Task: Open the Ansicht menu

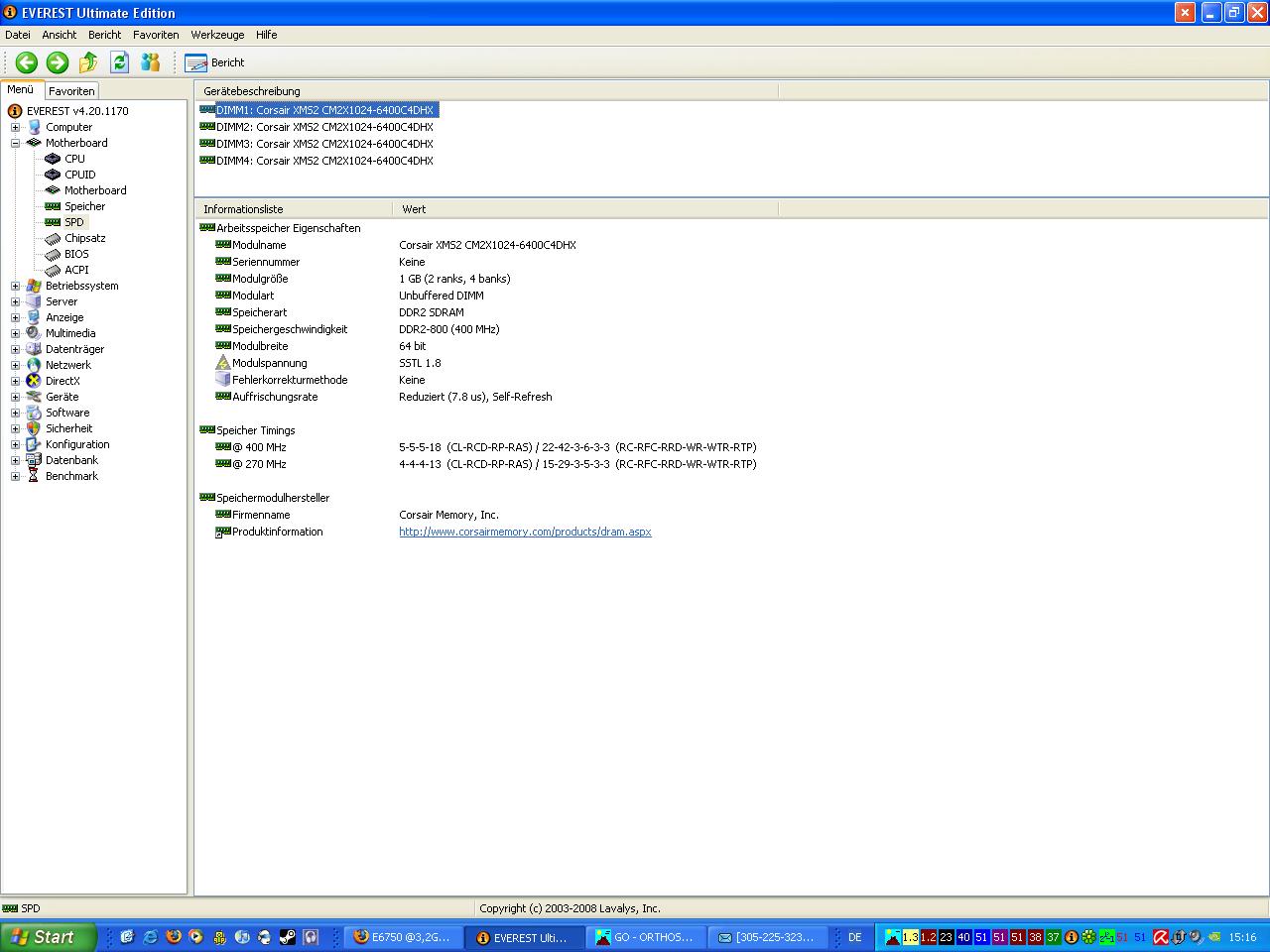Action: (60, 35)
